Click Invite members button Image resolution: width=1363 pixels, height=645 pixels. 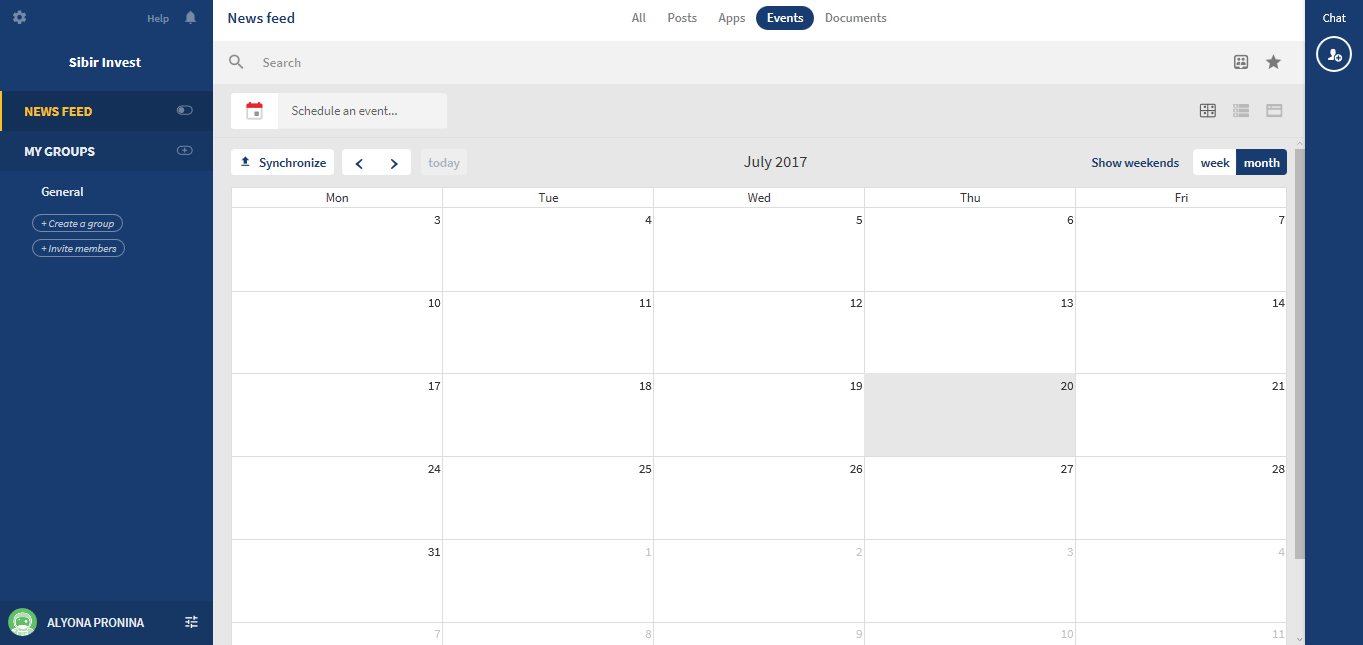point(78,248)
